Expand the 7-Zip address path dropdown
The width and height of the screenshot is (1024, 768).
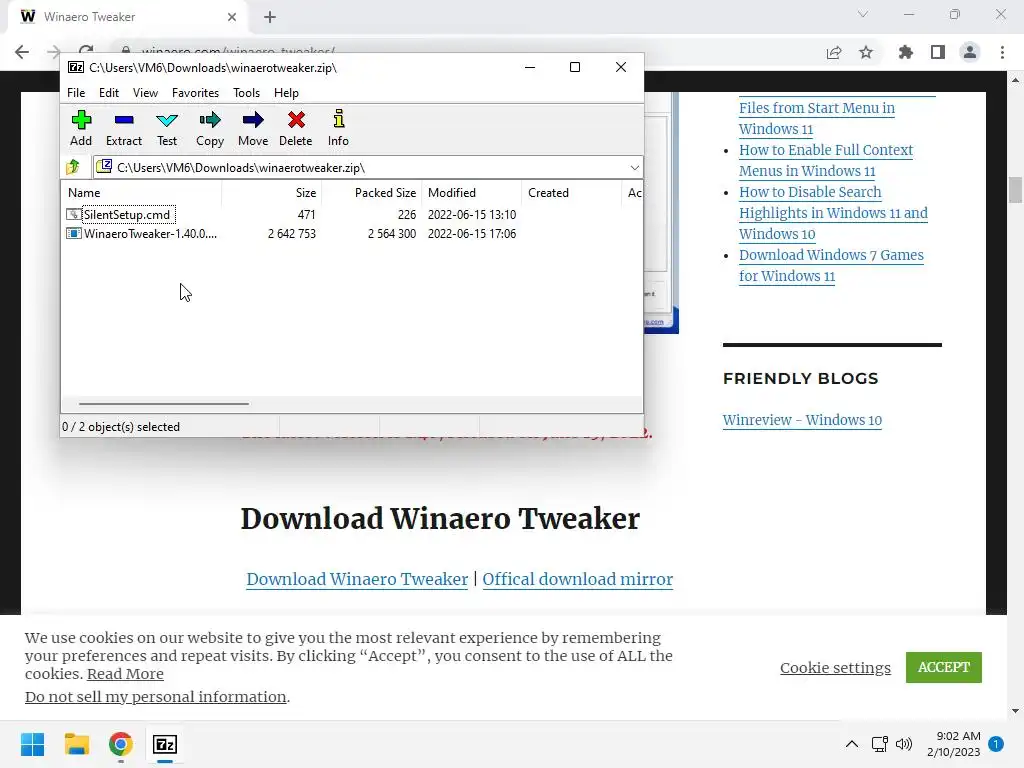pyautogui.click(x=634, y=168)
